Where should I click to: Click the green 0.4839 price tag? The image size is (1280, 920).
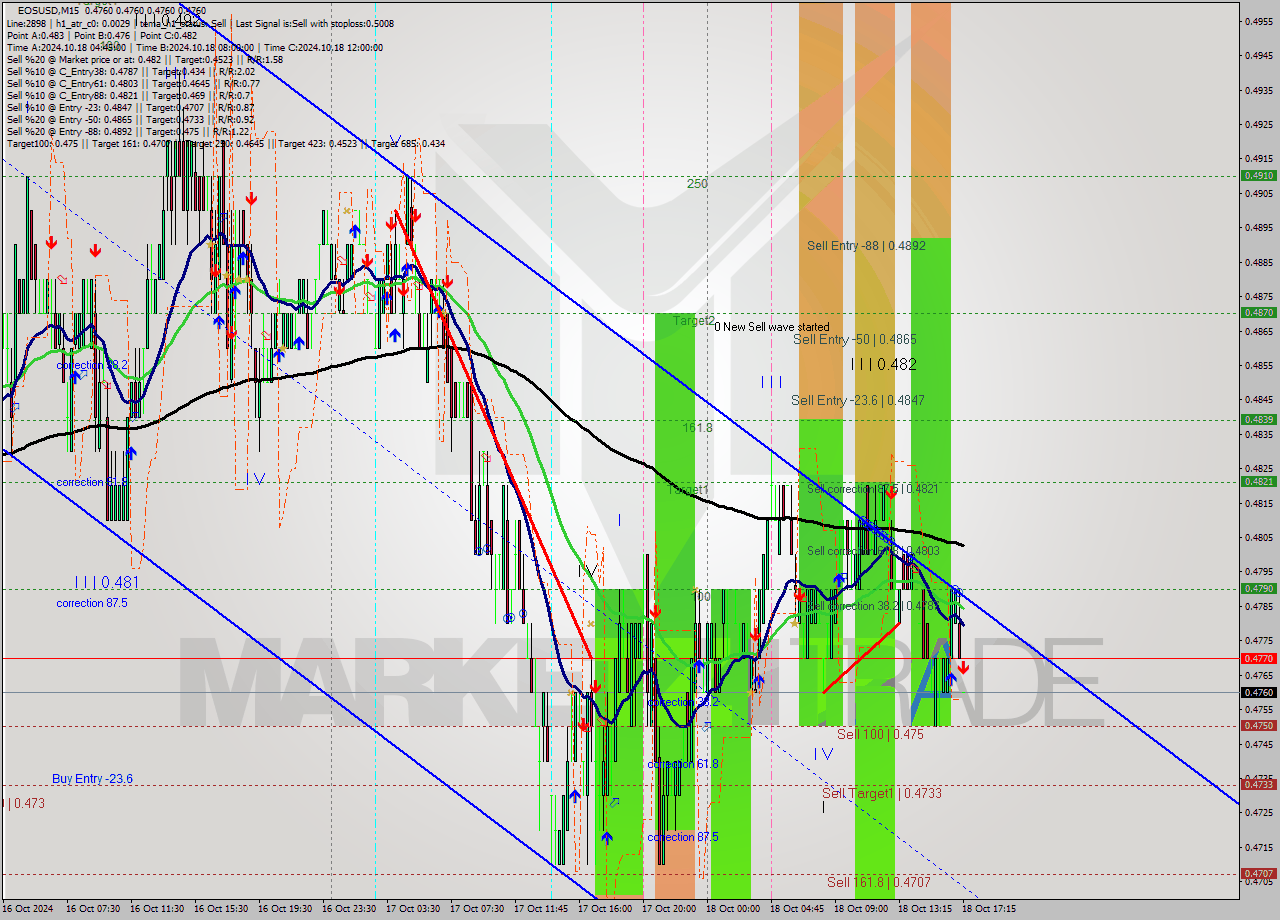click(1258, 419)
